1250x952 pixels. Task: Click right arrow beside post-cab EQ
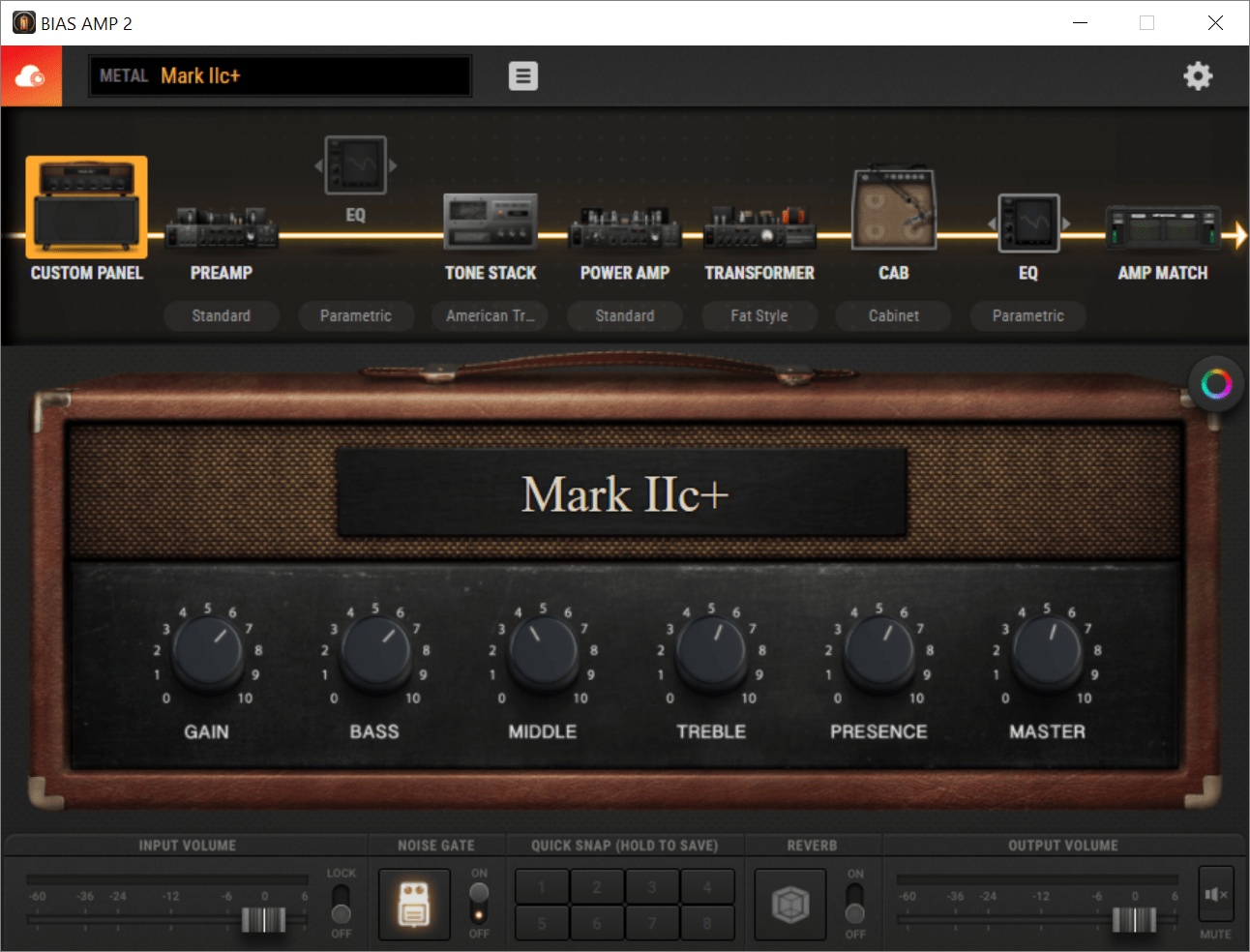1066,223
